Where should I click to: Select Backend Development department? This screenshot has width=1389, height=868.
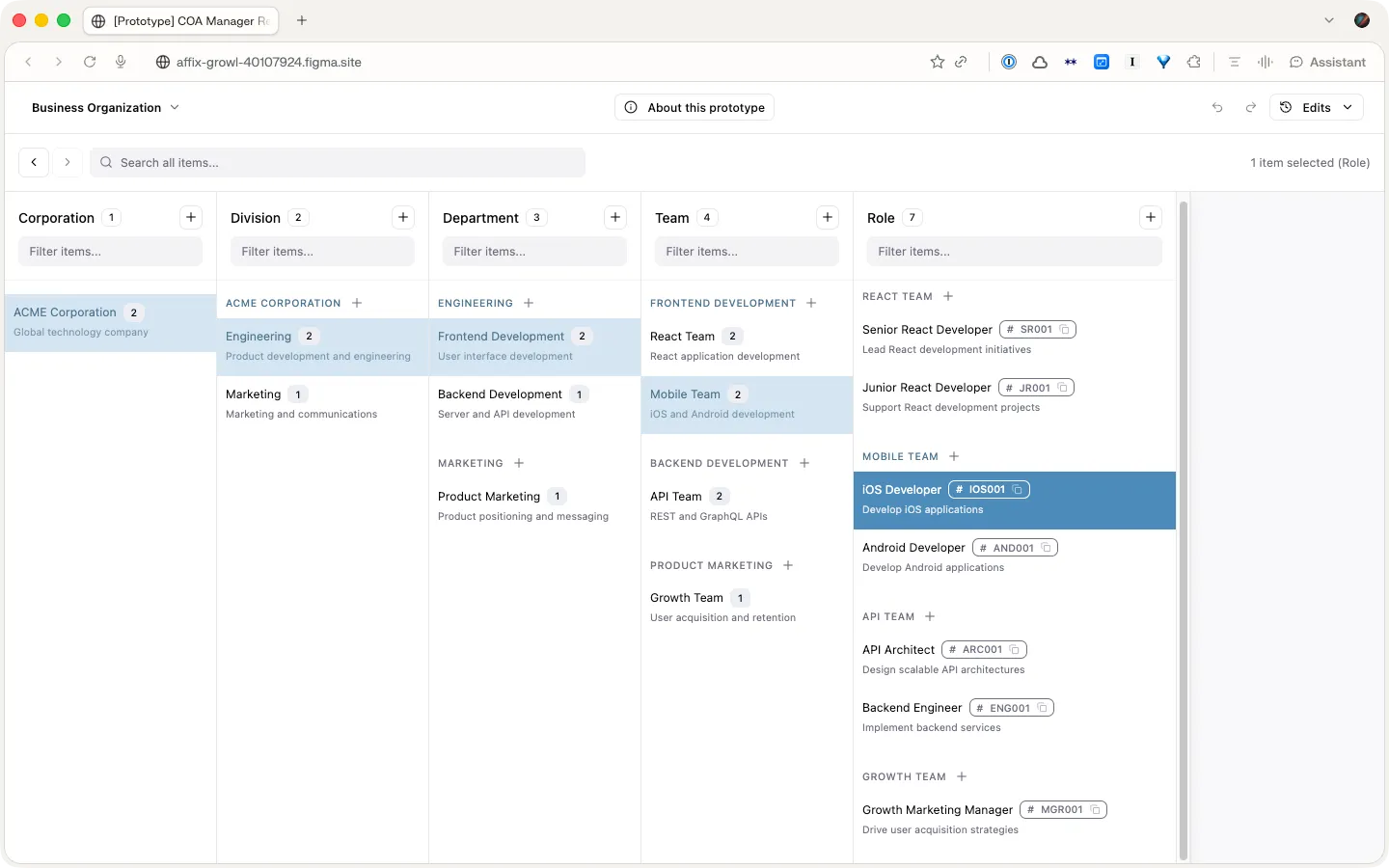pos(534,404)
